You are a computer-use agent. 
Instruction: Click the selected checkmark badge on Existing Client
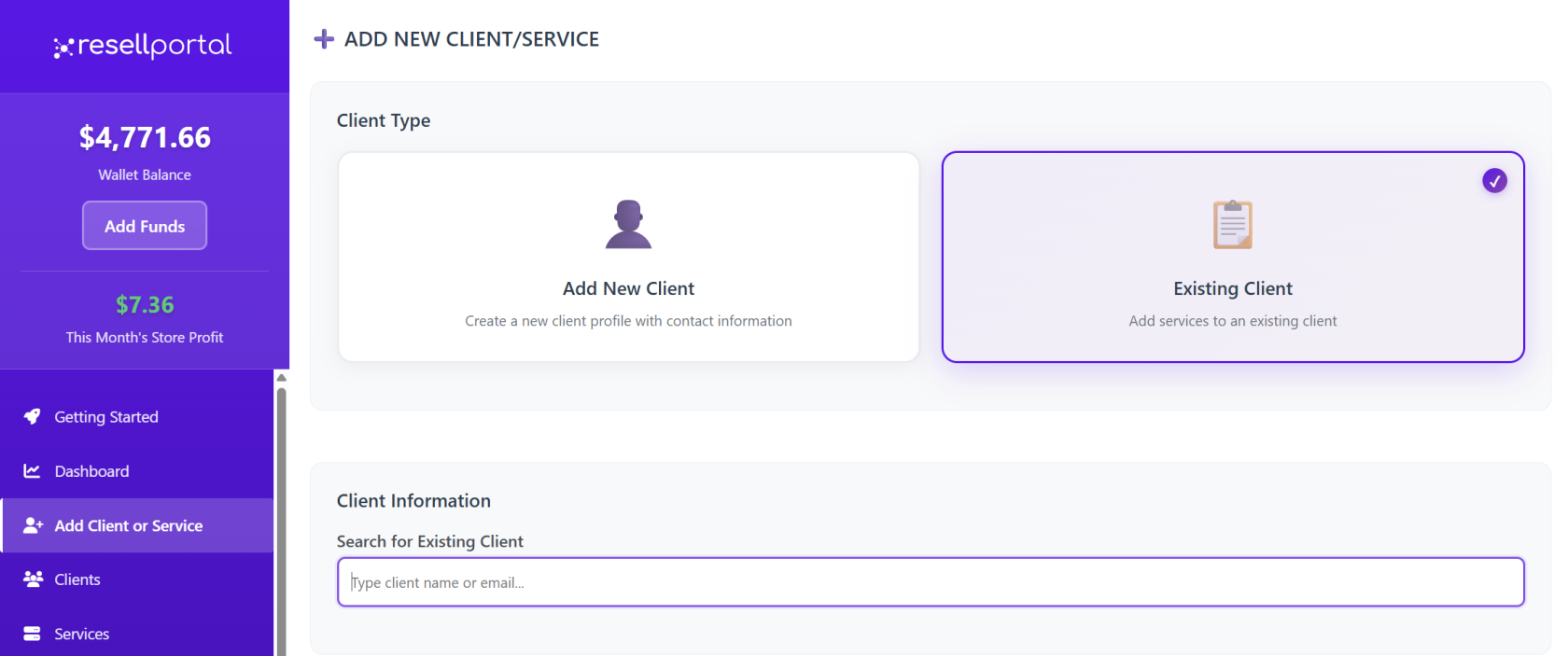point(1494,181)
